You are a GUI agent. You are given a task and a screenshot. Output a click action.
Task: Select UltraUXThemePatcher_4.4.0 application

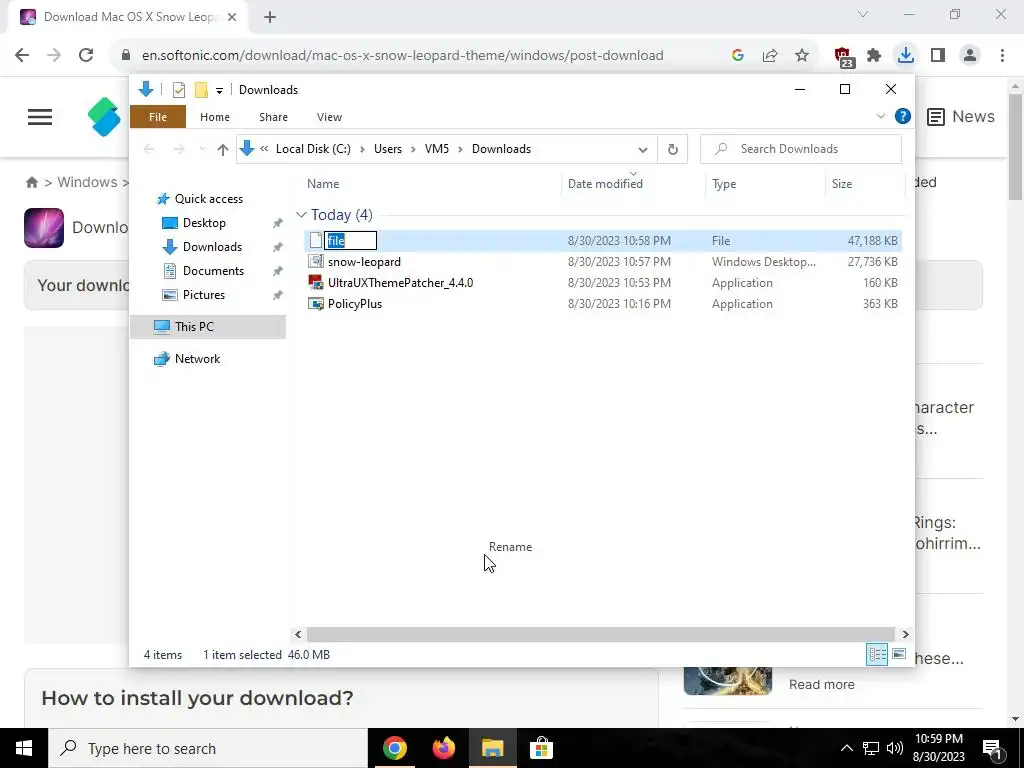coord(400,283)
